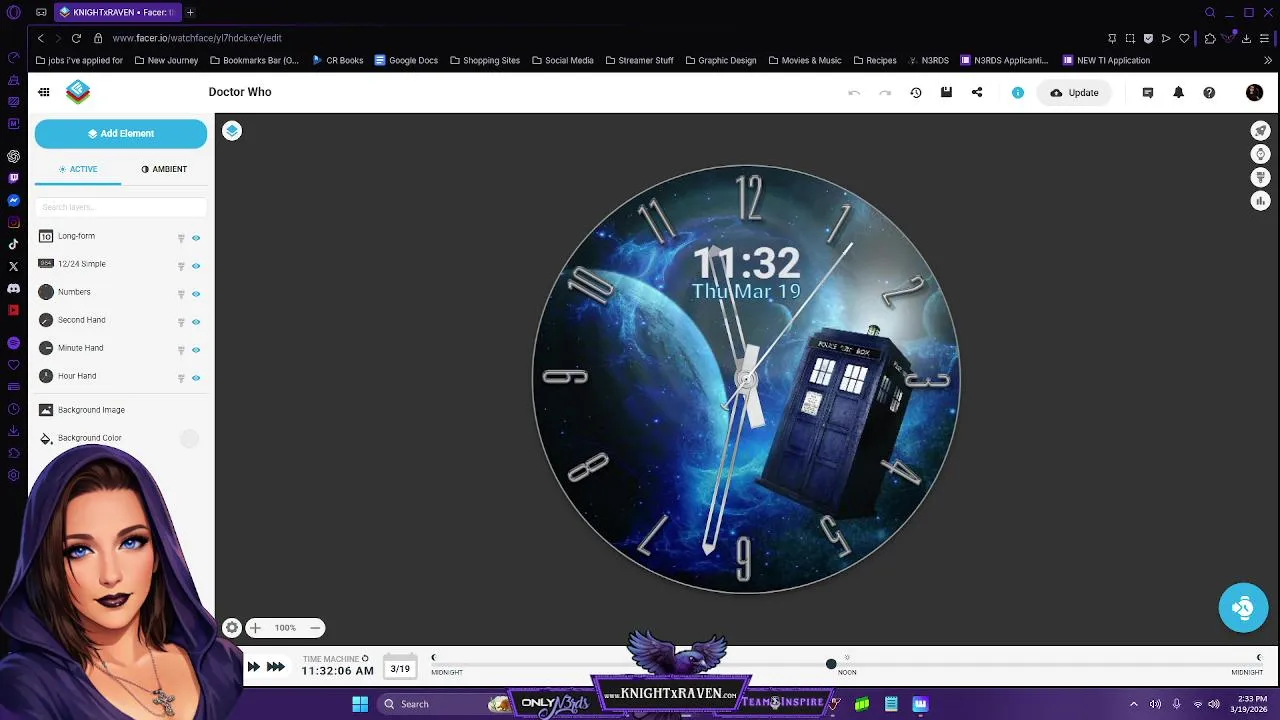Open the NEW TI Application bookmark
The image size is (1280, 720).
click(x=1106, y=60)
